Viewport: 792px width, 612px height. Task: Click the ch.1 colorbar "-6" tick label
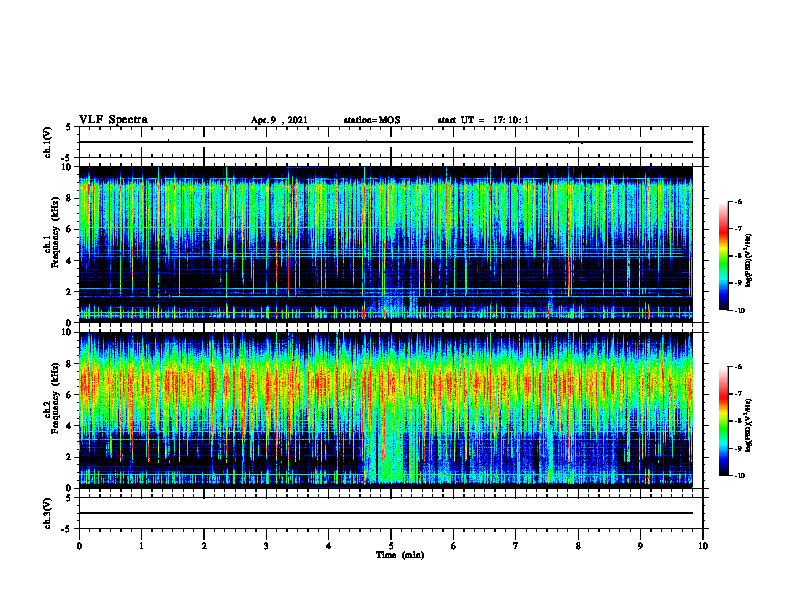point(739,201)
